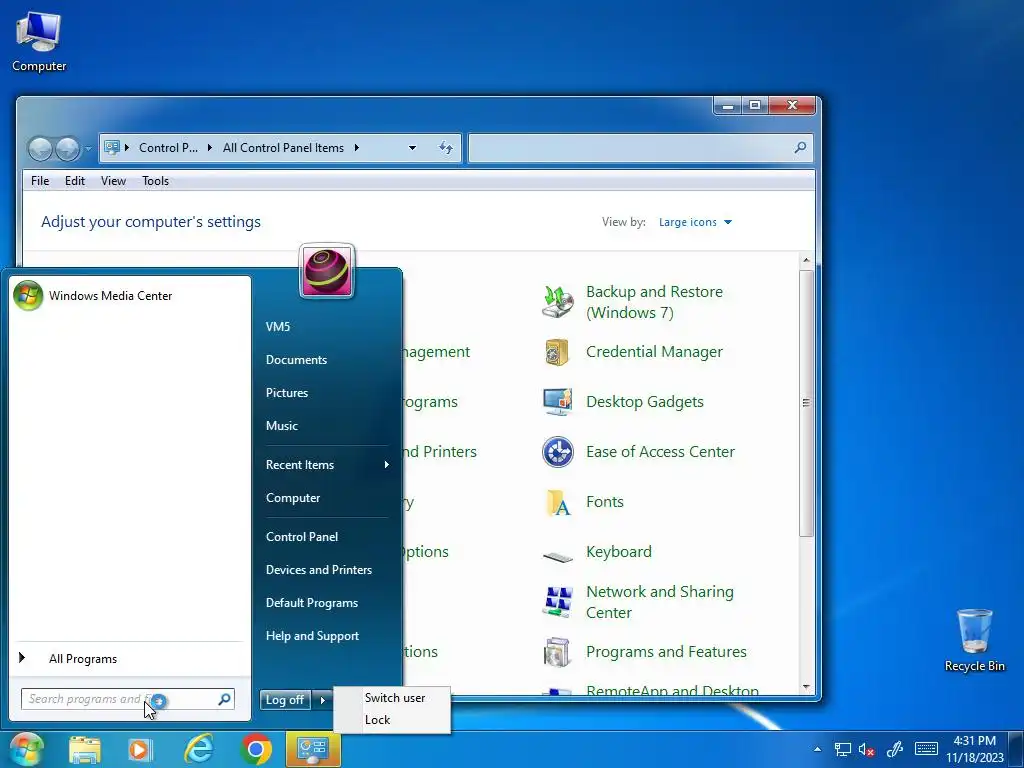Open the Tools menu
The height and width of the screenshot is (768, 1024).
155,181
